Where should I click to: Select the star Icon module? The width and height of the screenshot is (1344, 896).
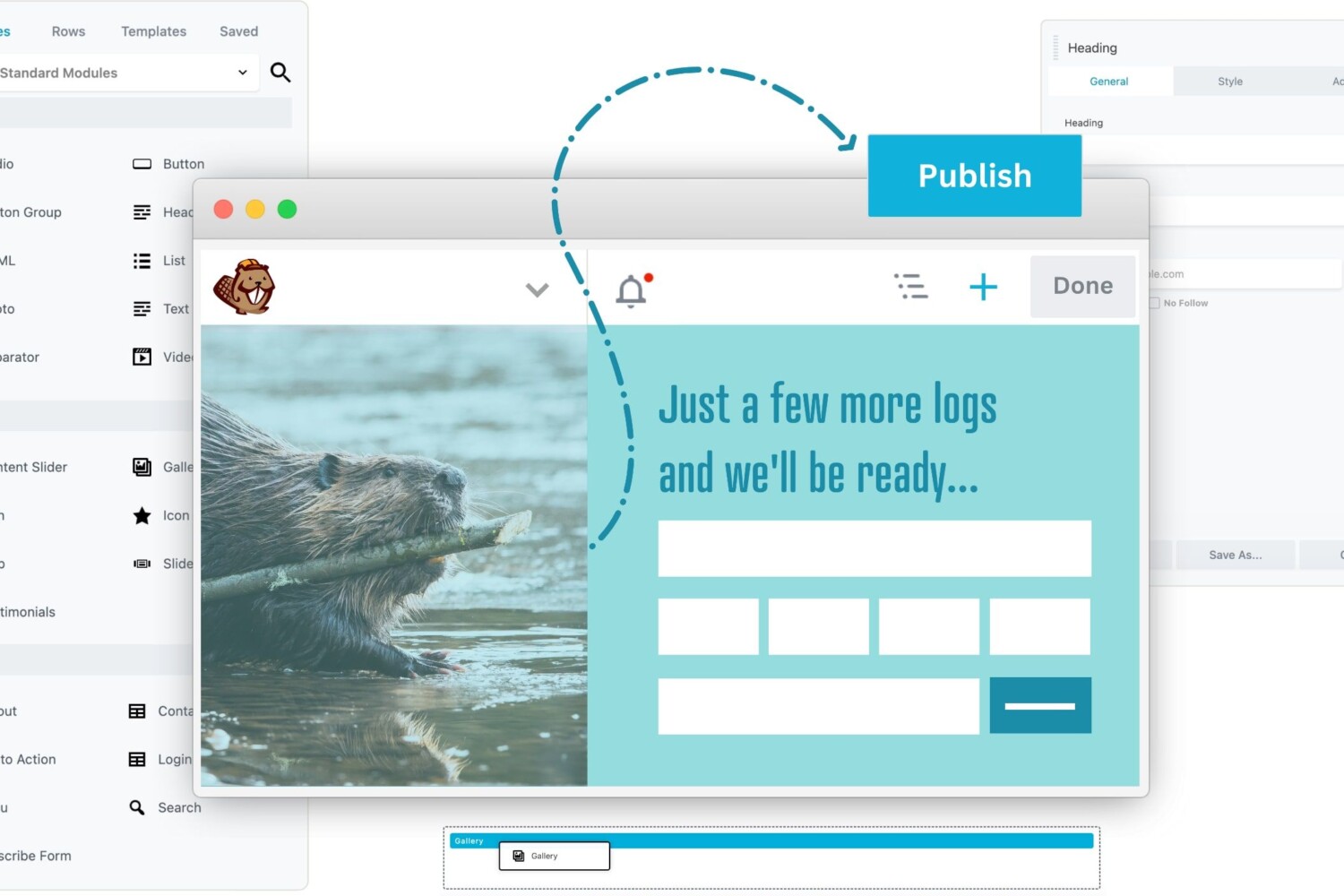(142, 515)
